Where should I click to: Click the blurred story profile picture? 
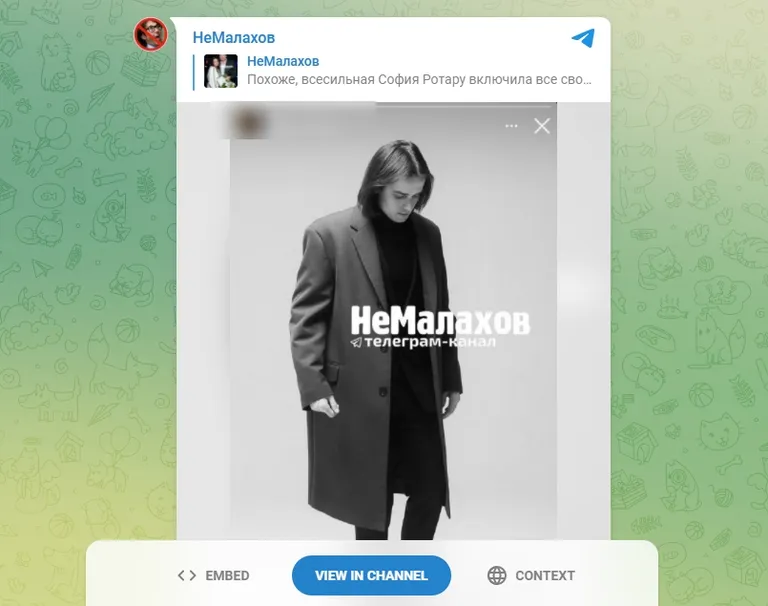pos(250,122)
